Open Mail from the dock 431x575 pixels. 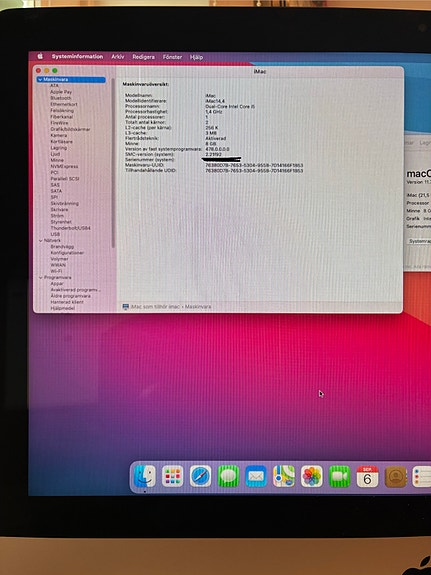(256, 476)
